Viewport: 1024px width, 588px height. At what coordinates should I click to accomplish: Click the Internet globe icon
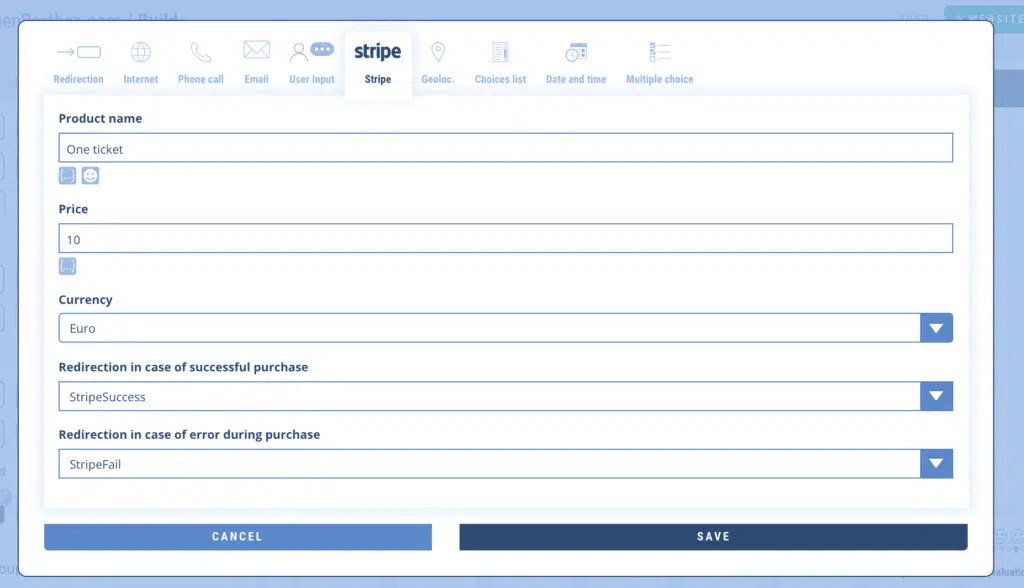[x=141, y=52]
